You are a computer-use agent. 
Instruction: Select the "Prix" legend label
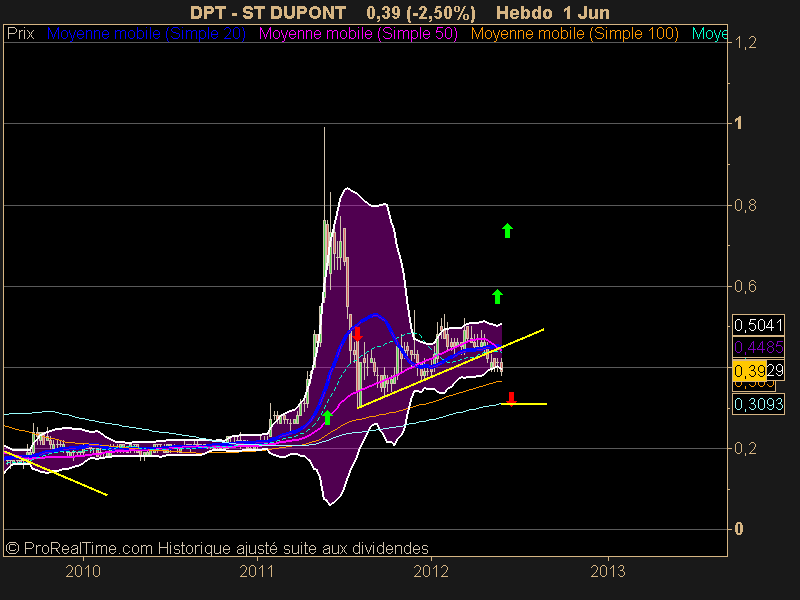coord(20,34)
